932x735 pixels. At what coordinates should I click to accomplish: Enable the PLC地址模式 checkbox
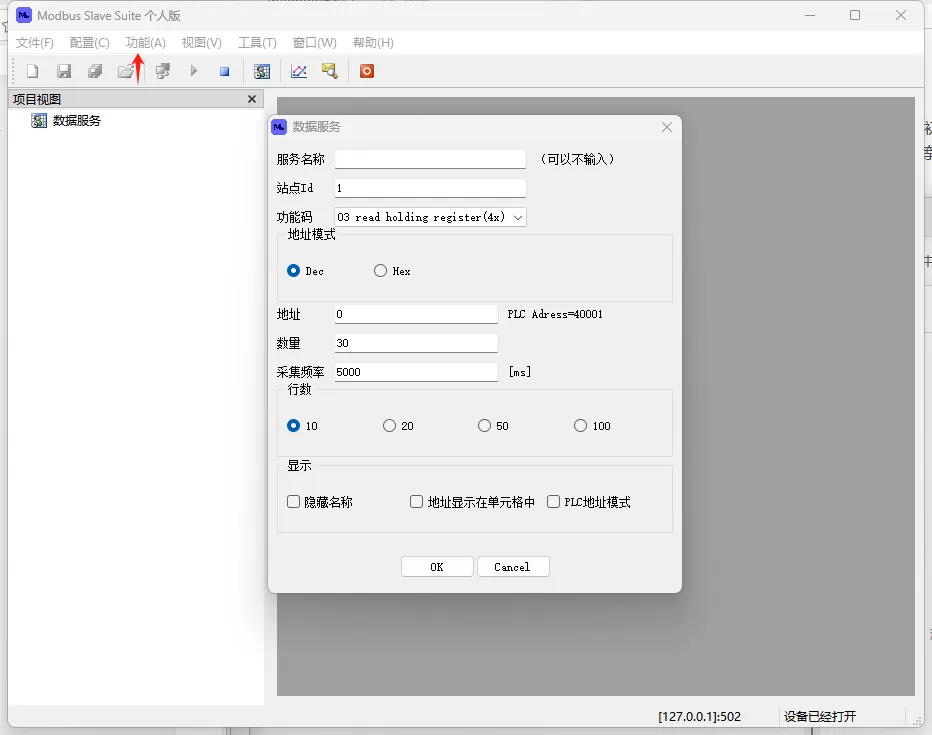pyautogui.click(x=553, y=501)
